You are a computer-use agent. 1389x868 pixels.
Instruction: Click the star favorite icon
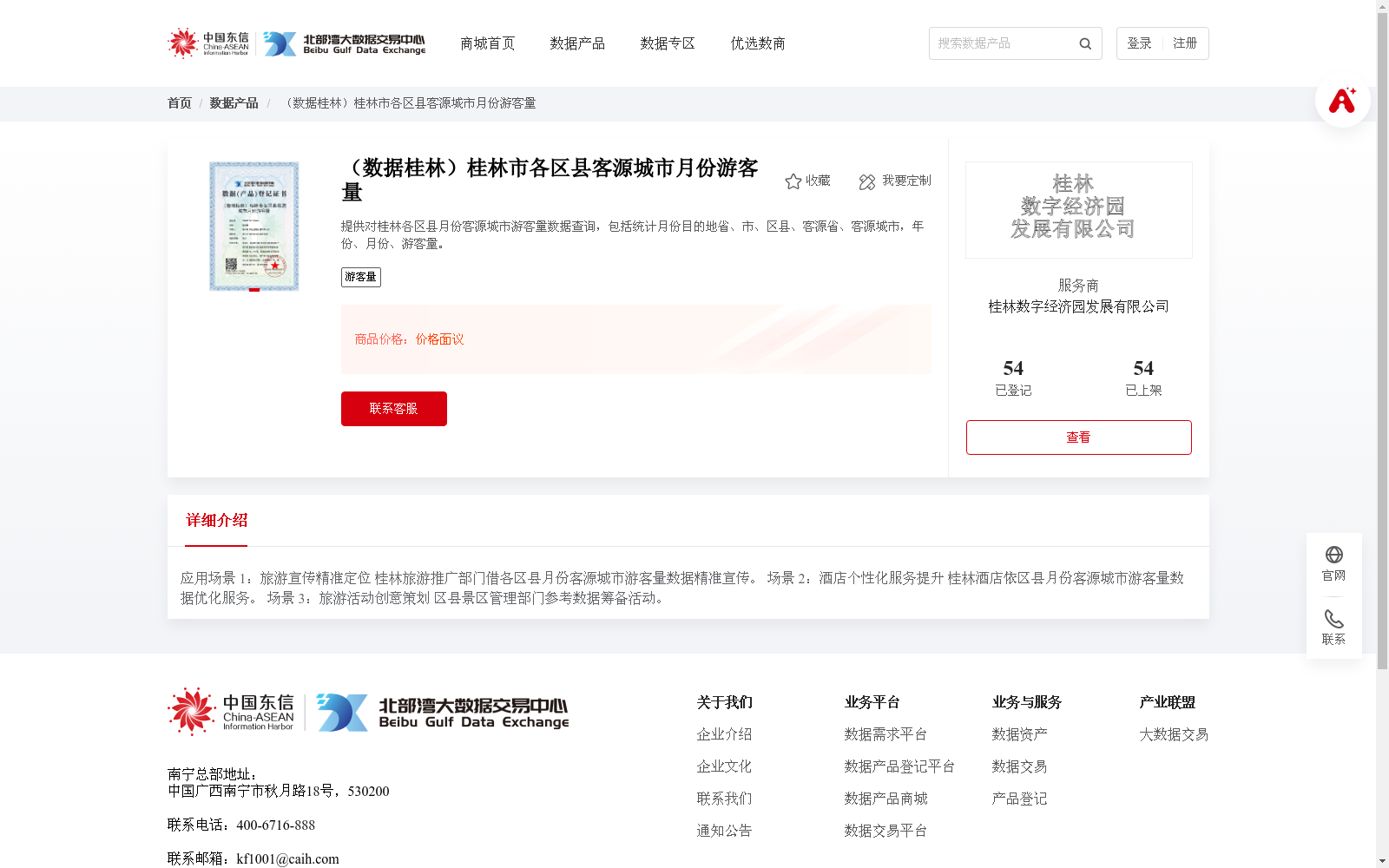pos(793,181)
